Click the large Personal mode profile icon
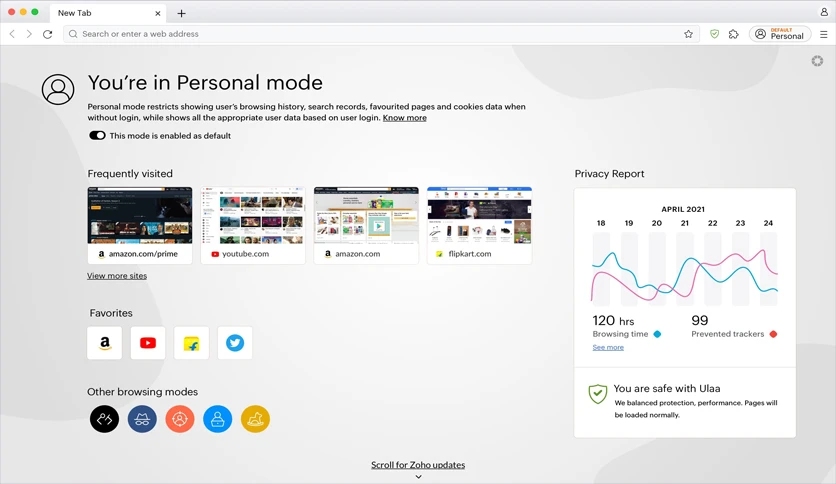Image resolution: width=836 pixels, height=484 pixels. (58, 89)
